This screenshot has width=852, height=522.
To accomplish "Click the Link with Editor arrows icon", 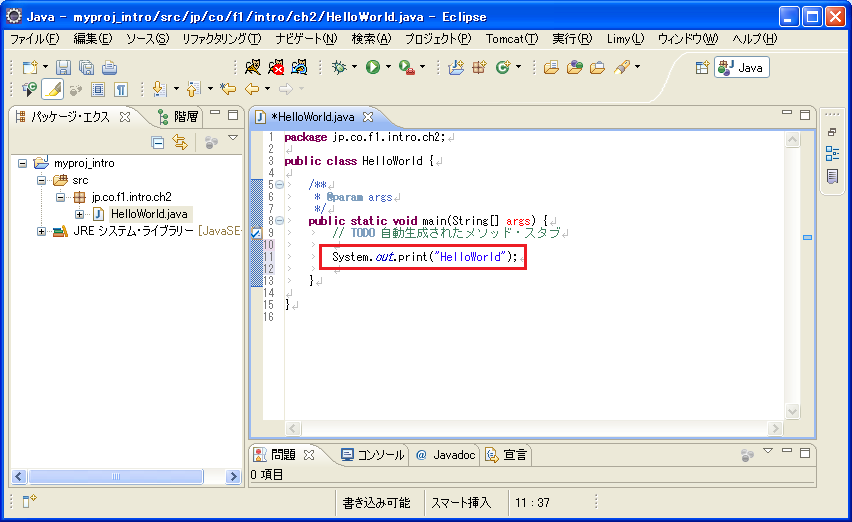I will (x=180, y=143).
